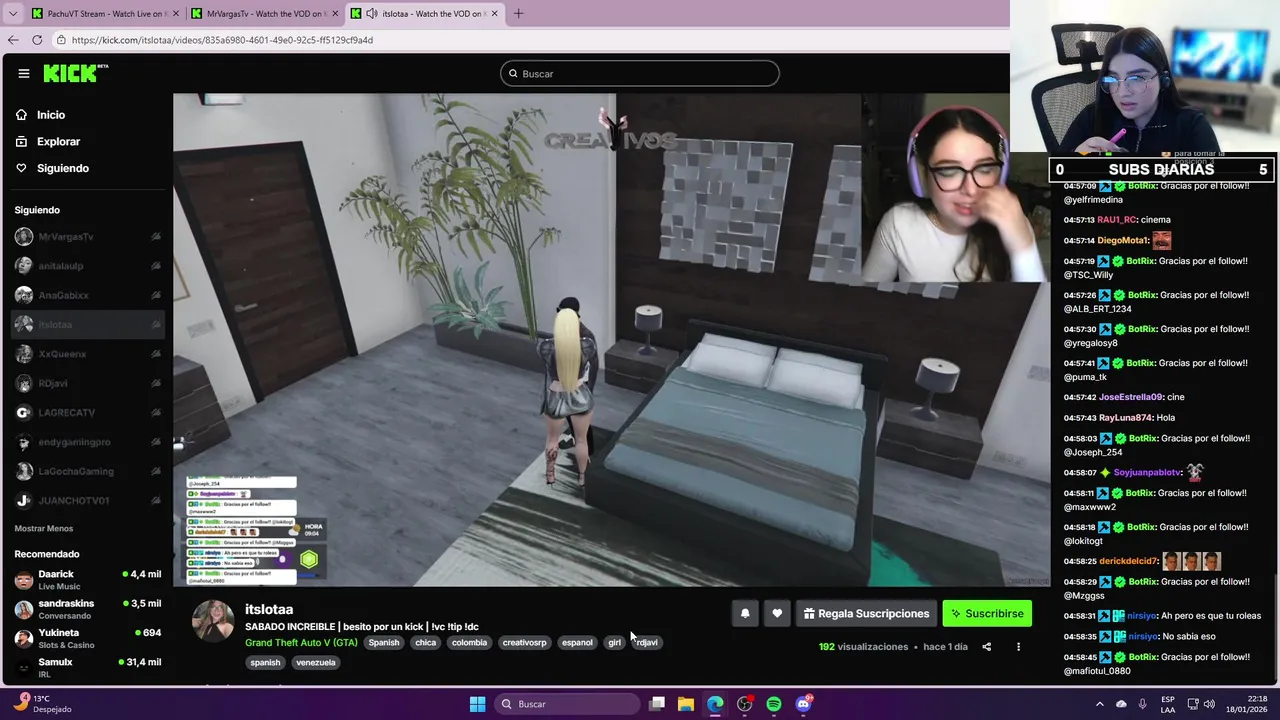The height and width of the screenshot is (720, 1280).
Task: Open Spotify from the taskbar
Action: point(774,704)
